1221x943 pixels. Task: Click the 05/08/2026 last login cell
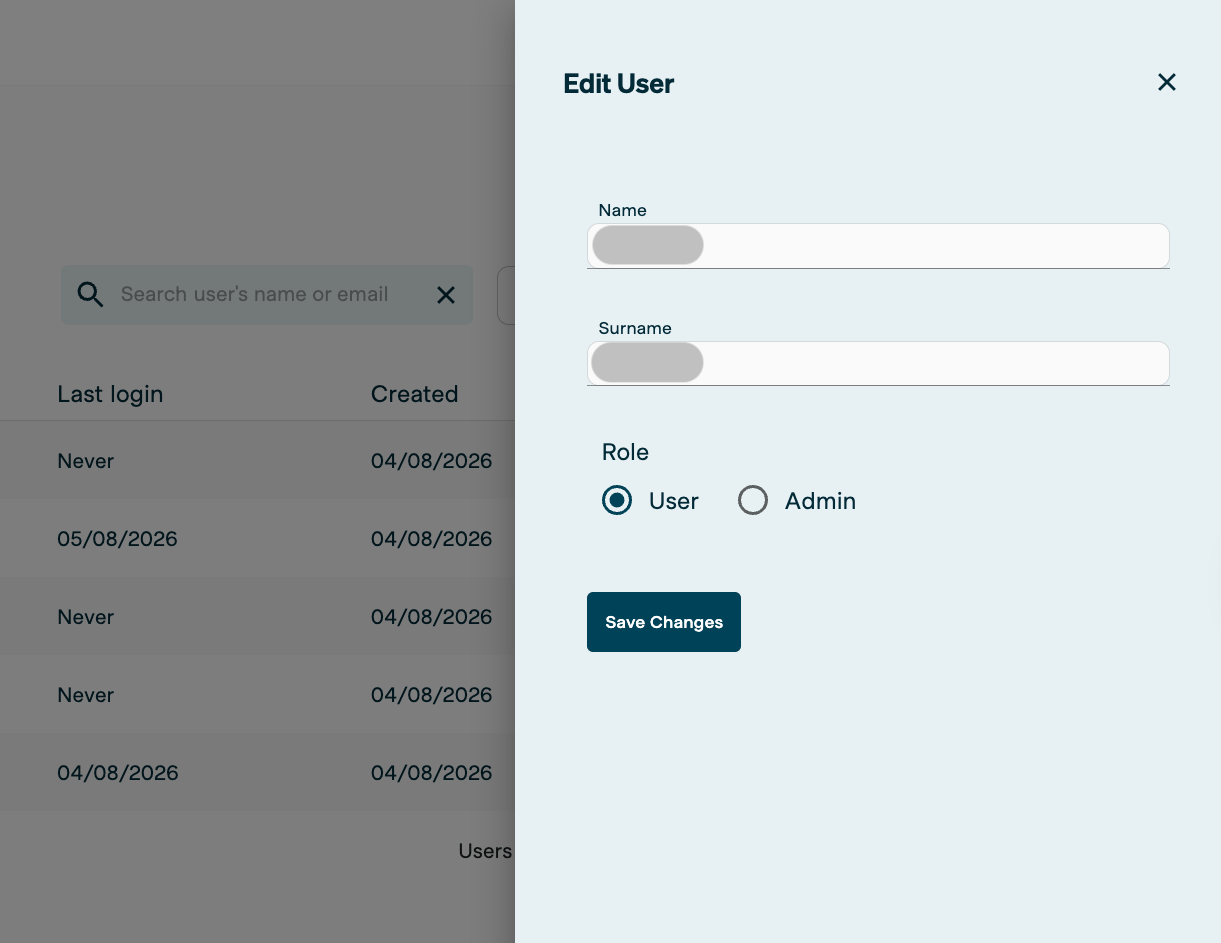[x=117, y=539]
